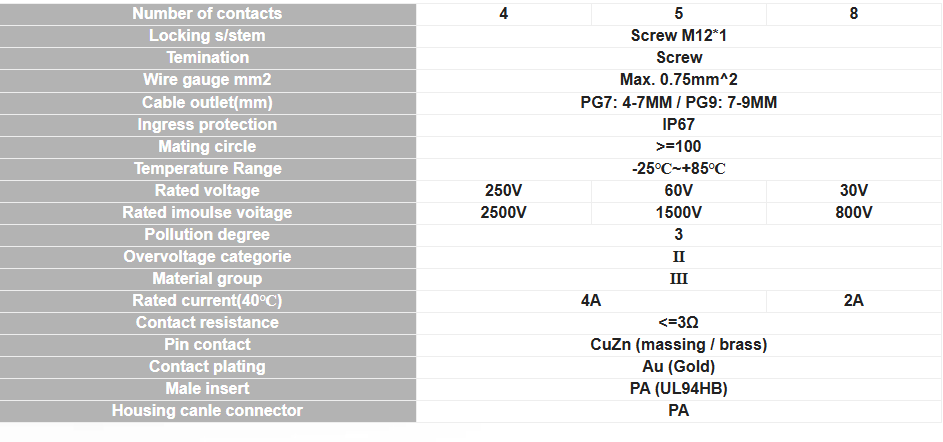Select the "250V" rated voltage cell
Screen dimensions: 943x442
pyautogui.click(x=503, y=191)
